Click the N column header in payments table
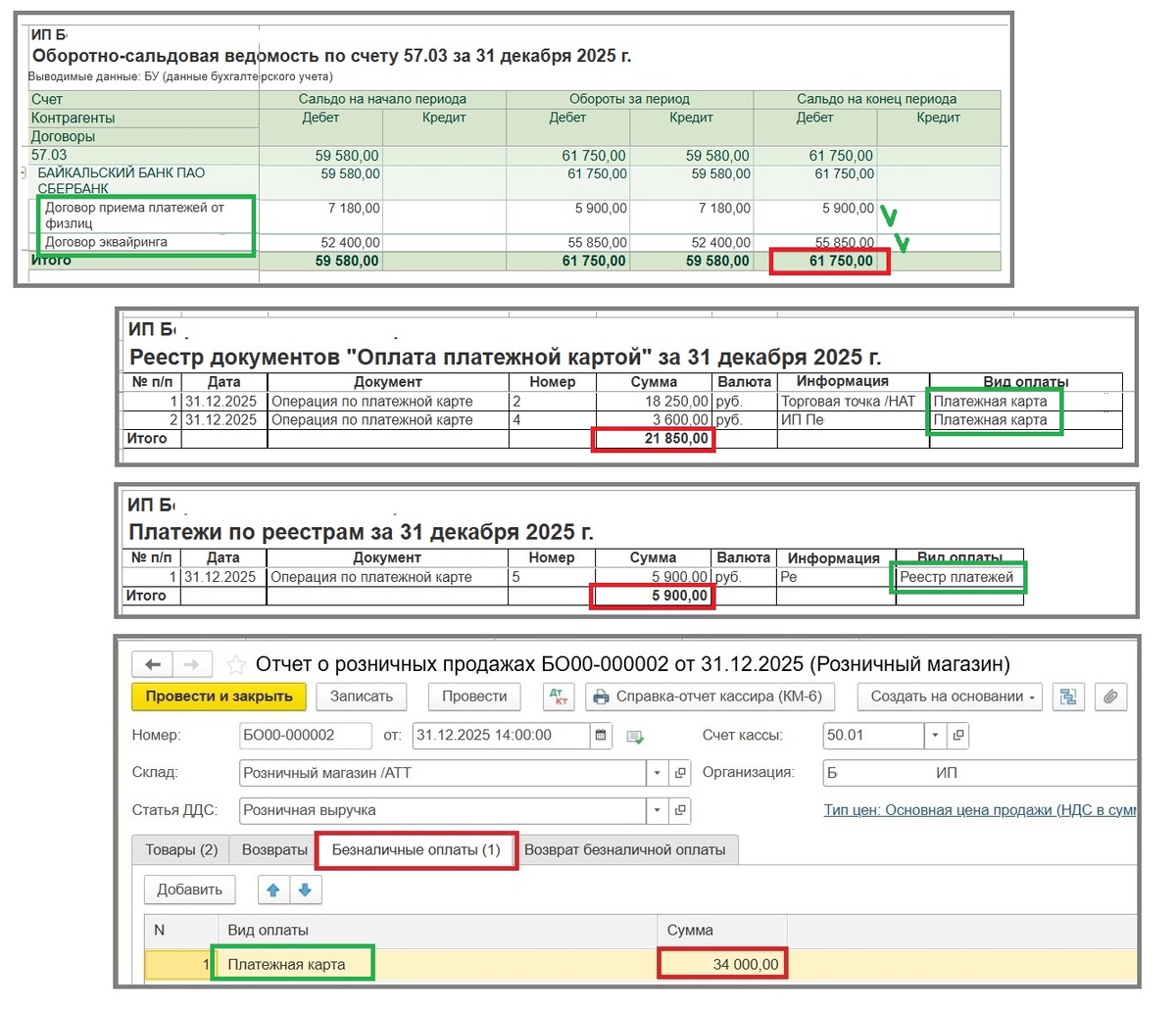This screenshot has width=1176, height=1011. pos(181,931)
